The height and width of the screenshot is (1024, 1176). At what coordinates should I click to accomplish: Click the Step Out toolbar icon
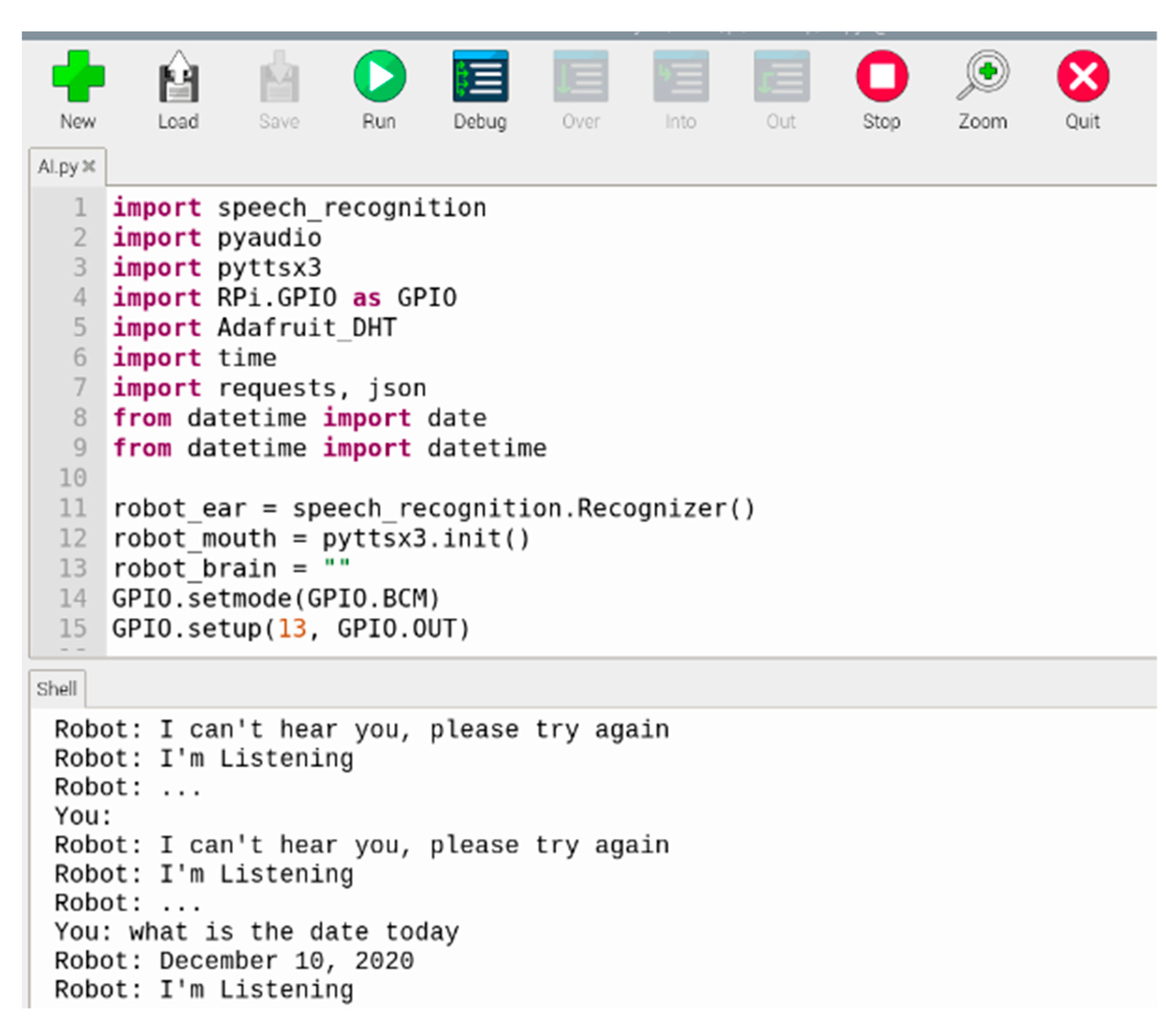pos(781,76)
